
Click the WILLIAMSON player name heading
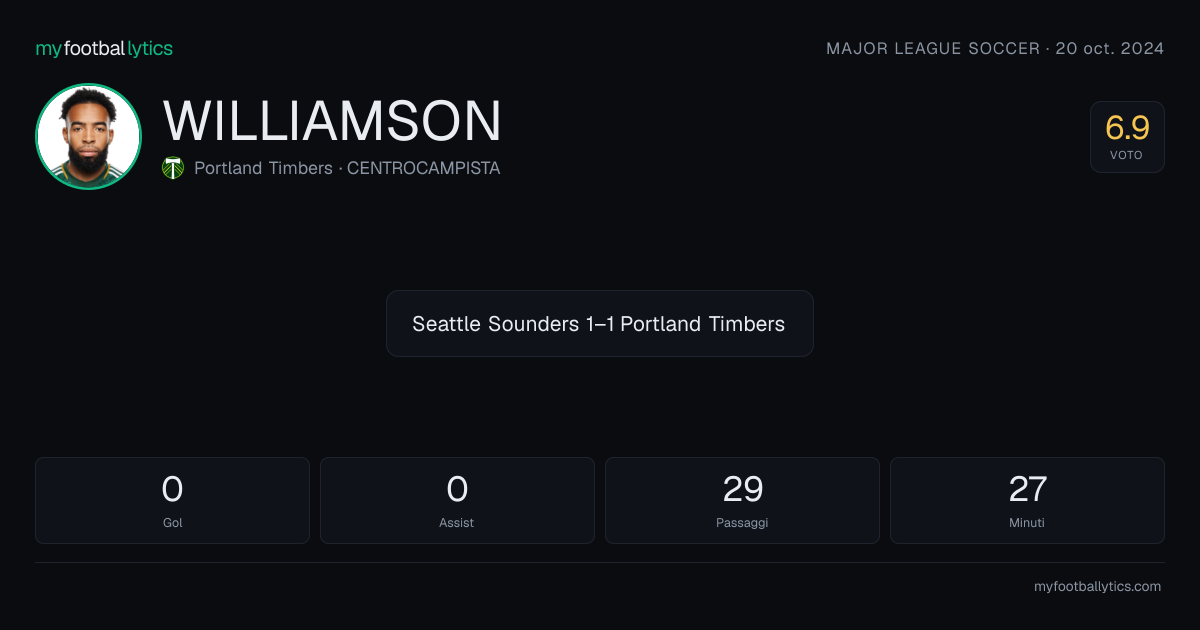coord(332,121)
